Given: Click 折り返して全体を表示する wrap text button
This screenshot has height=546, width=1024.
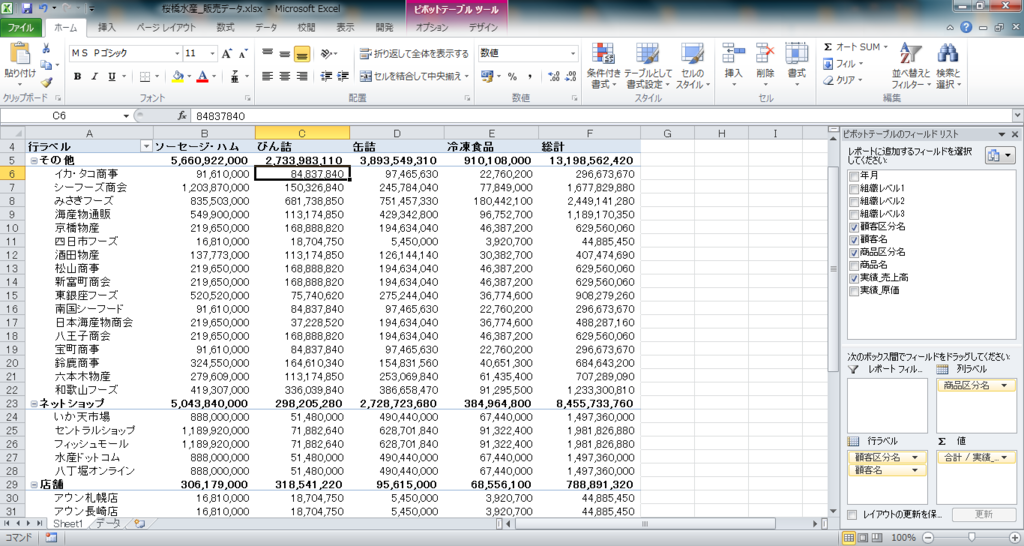Looking at the screenshot, I should (414, 54).
